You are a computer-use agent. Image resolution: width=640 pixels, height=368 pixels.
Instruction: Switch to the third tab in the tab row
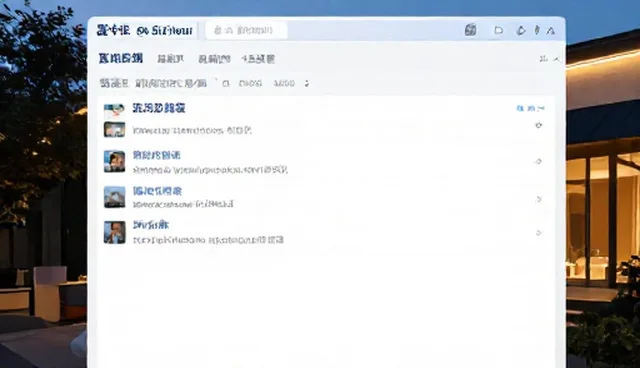(x=214, y=59)
